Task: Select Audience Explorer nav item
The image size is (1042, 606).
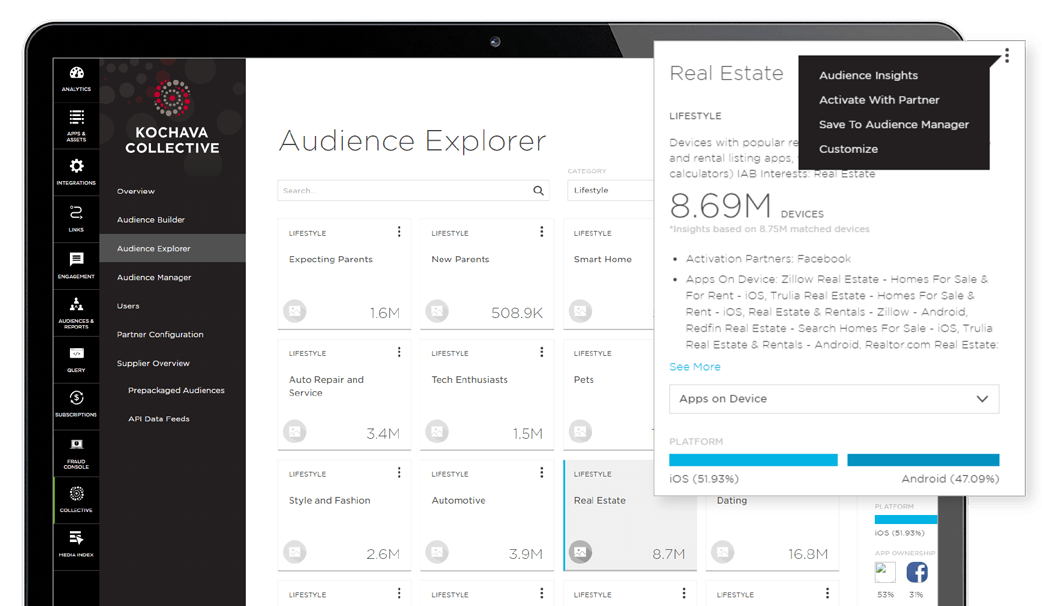Action: (x=173, y=248)
